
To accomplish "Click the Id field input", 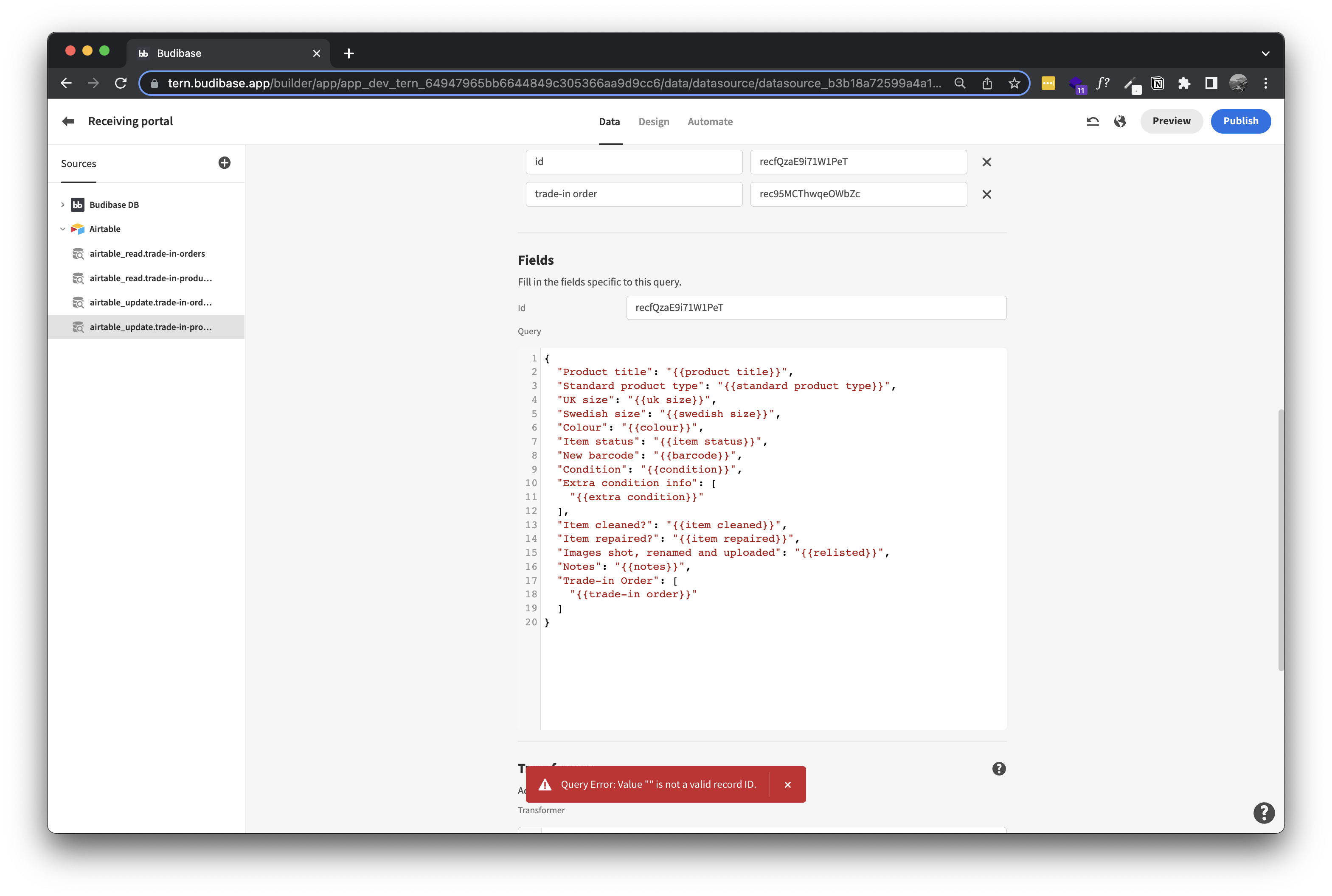I will tap(816, 308).
